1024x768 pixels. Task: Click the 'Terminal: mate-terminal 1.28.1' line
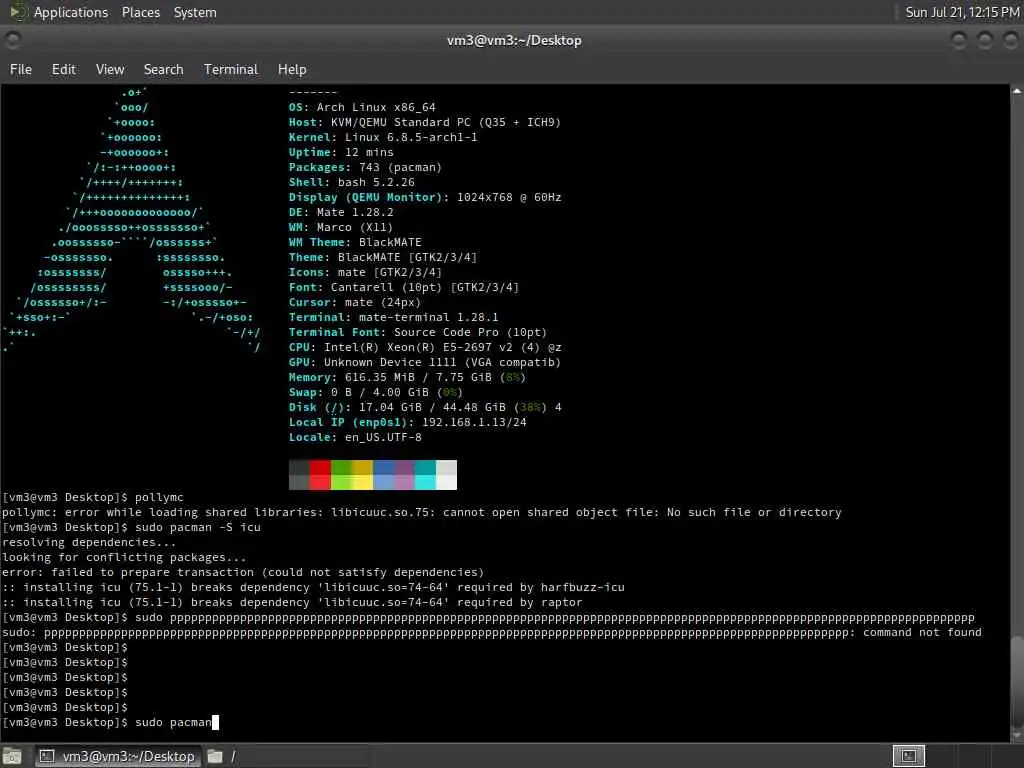(393, 317)
